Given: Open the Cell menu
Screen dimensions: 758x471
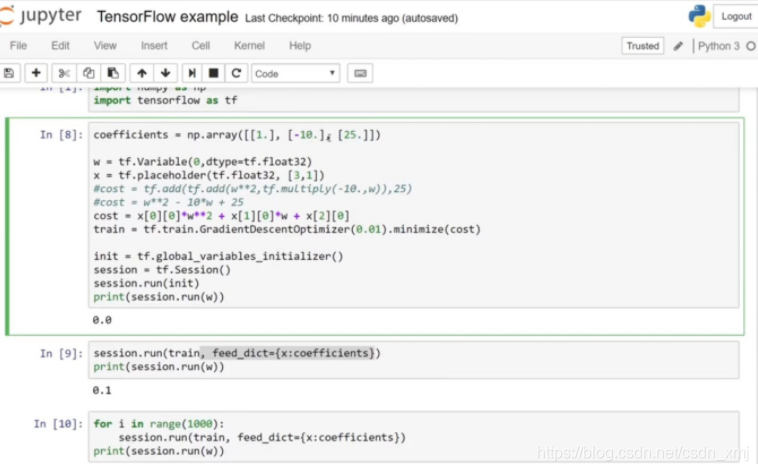Looking at the screenshot, I should point(201,45).
